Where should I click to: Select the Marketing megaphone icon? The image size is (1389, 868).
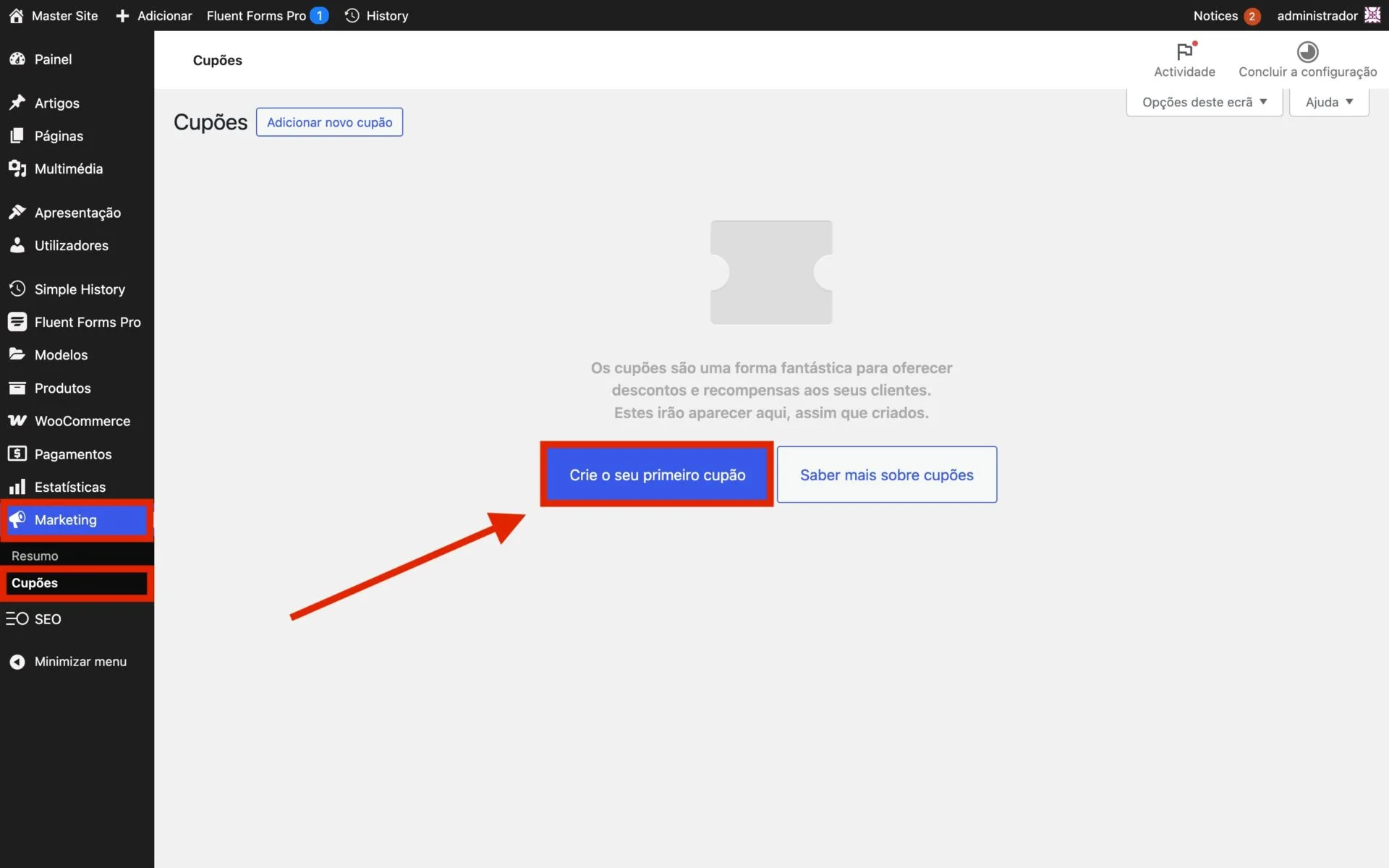tap(17, 519)
